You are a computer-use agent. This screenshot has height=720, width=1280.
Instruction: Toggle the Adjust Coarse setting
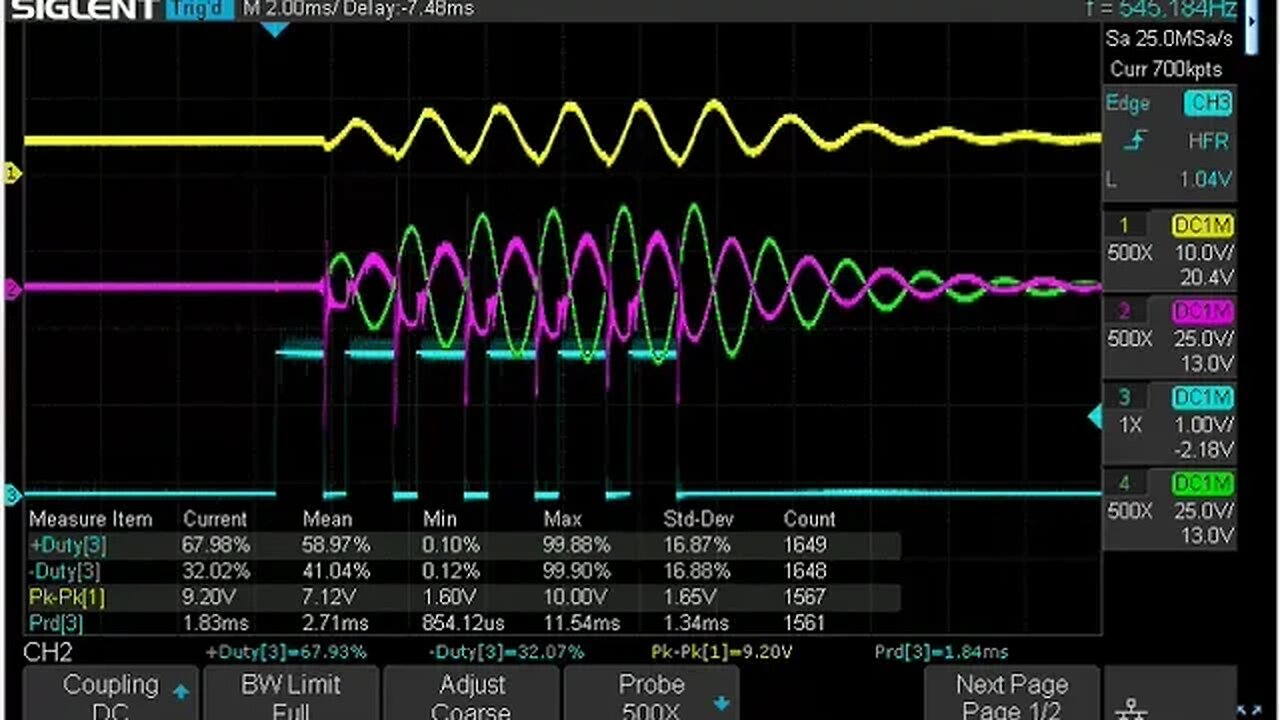click(471, 694)
